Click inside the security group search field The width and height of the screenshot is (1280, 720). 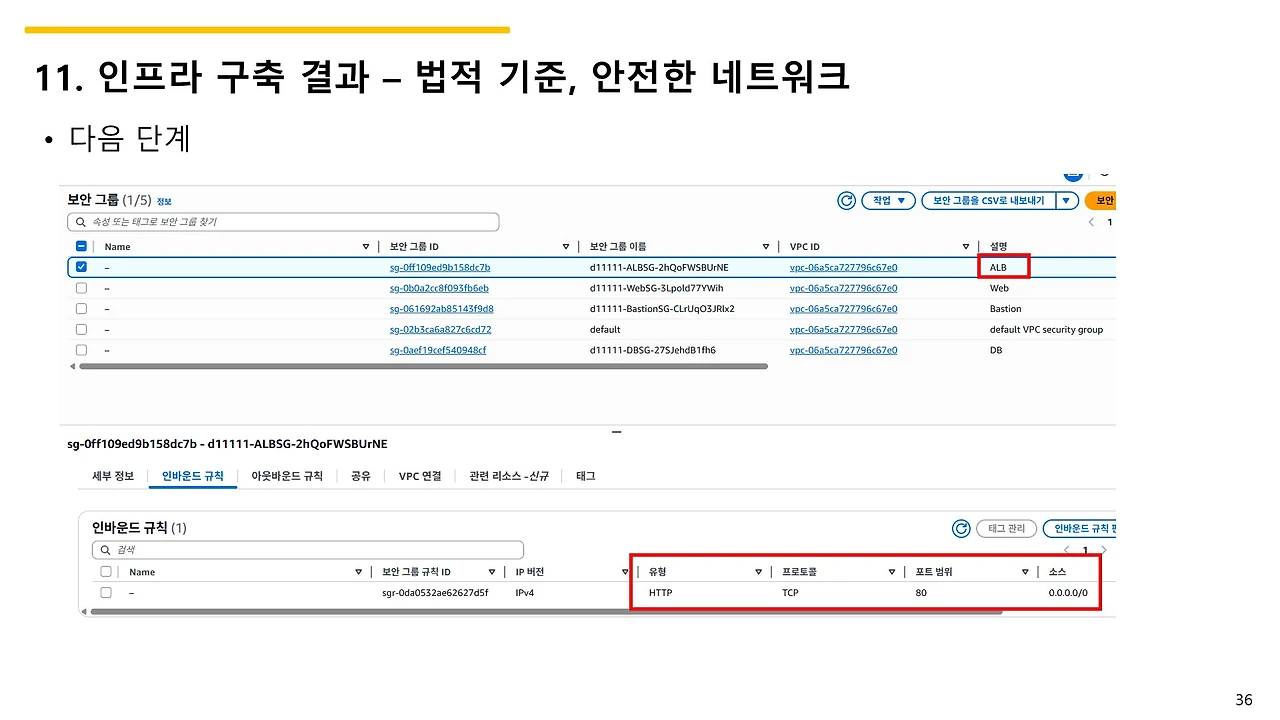coord(280,221)
